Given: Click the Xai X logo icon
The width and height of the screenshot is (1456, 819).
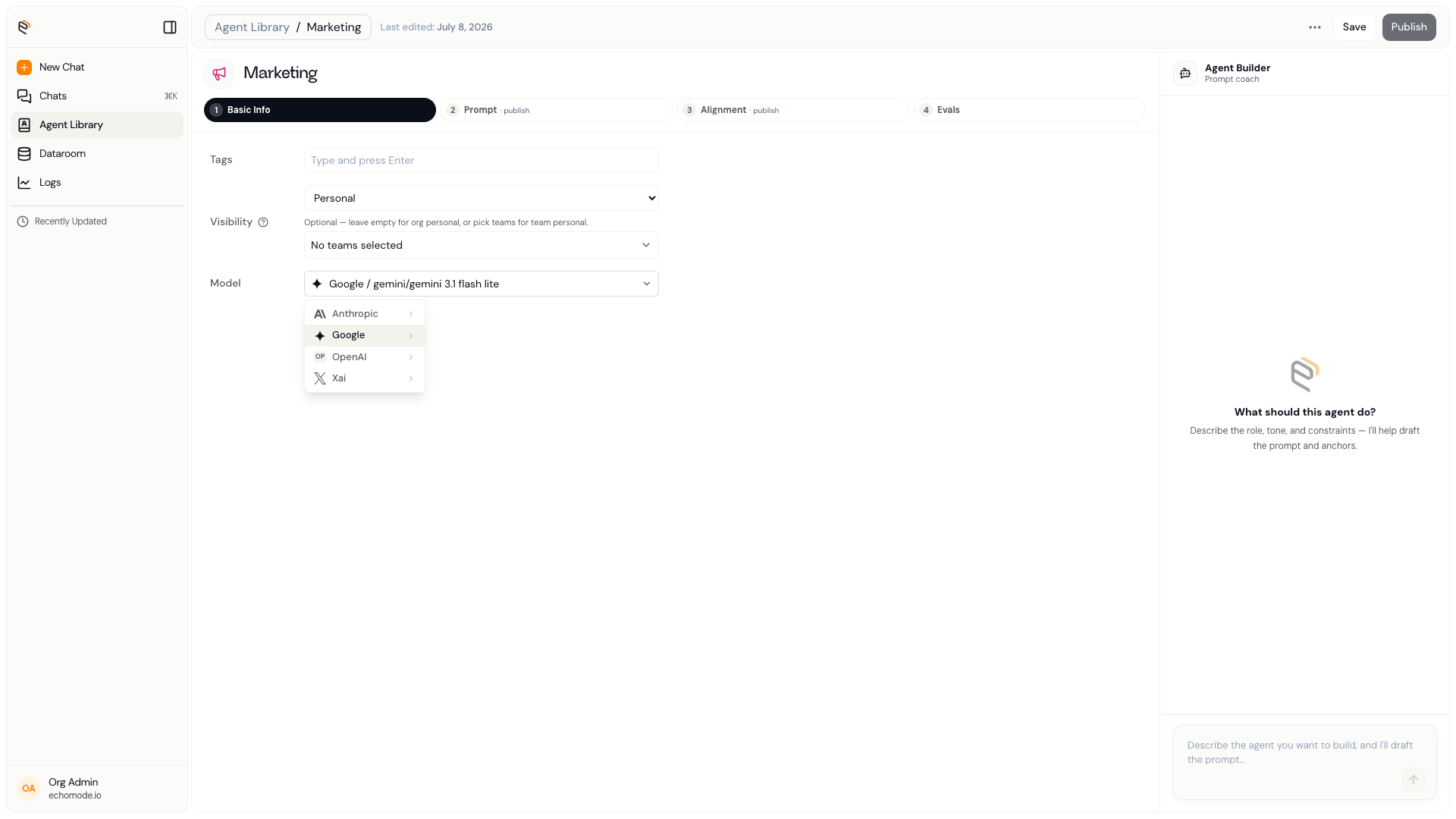Looking at the screenshot, I should pos(320,378).
